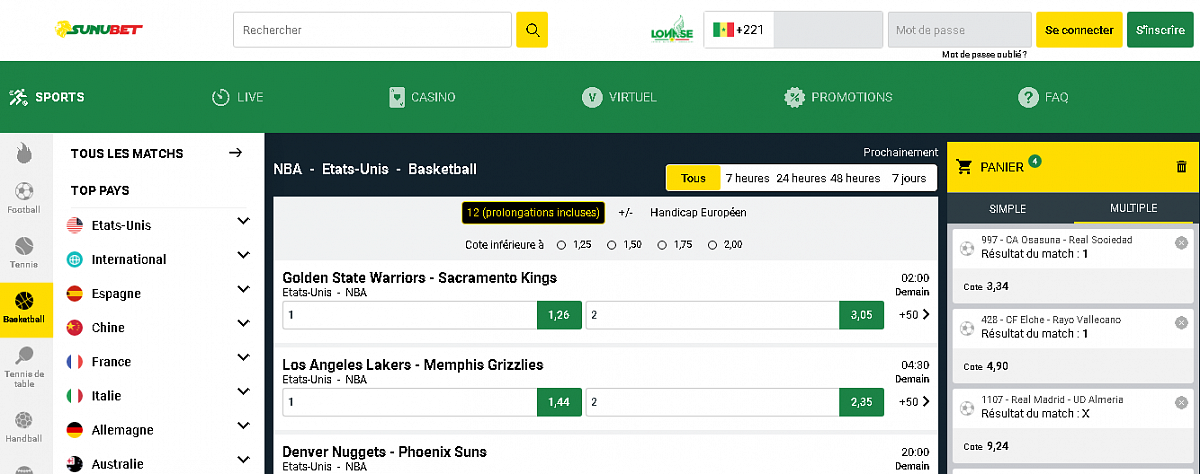Open the +221 country code selector
This screenshot has width=1200, height=474.
[739, 30]
